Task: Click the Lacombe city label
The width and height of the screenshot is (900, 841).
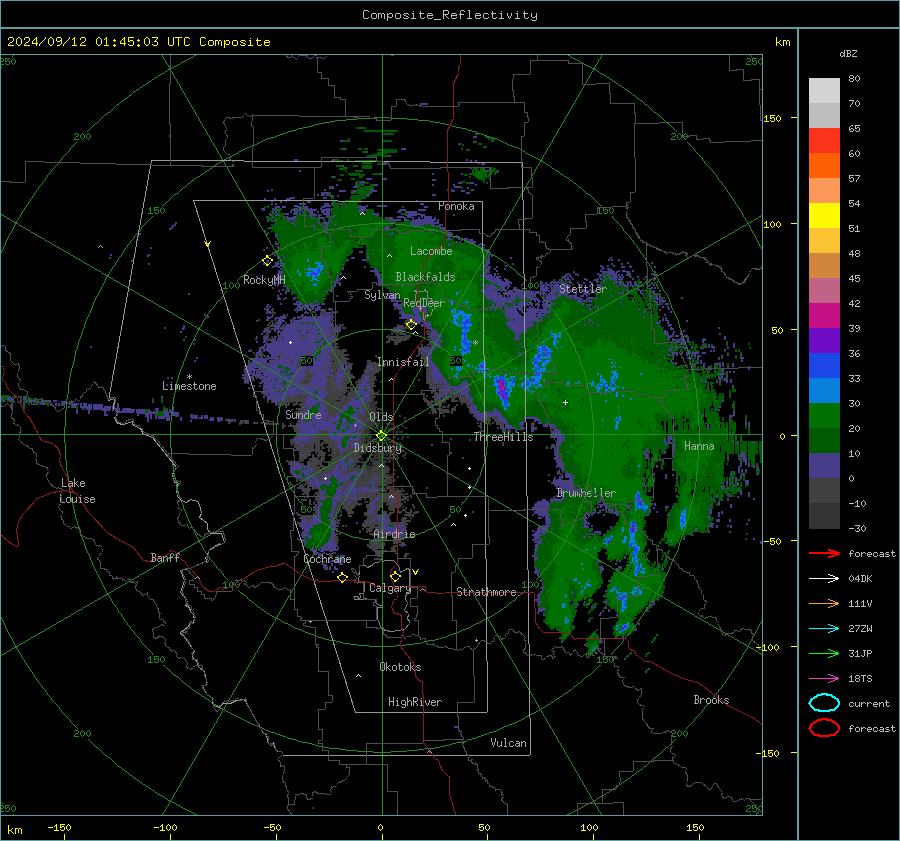Action: (431, 251)
